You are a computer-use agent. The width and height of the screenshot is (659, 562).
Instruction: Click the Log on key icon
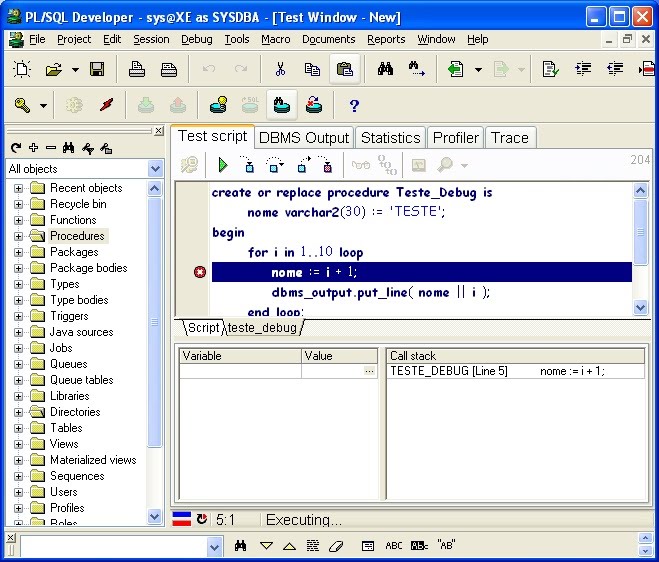[x=22, y=105]
